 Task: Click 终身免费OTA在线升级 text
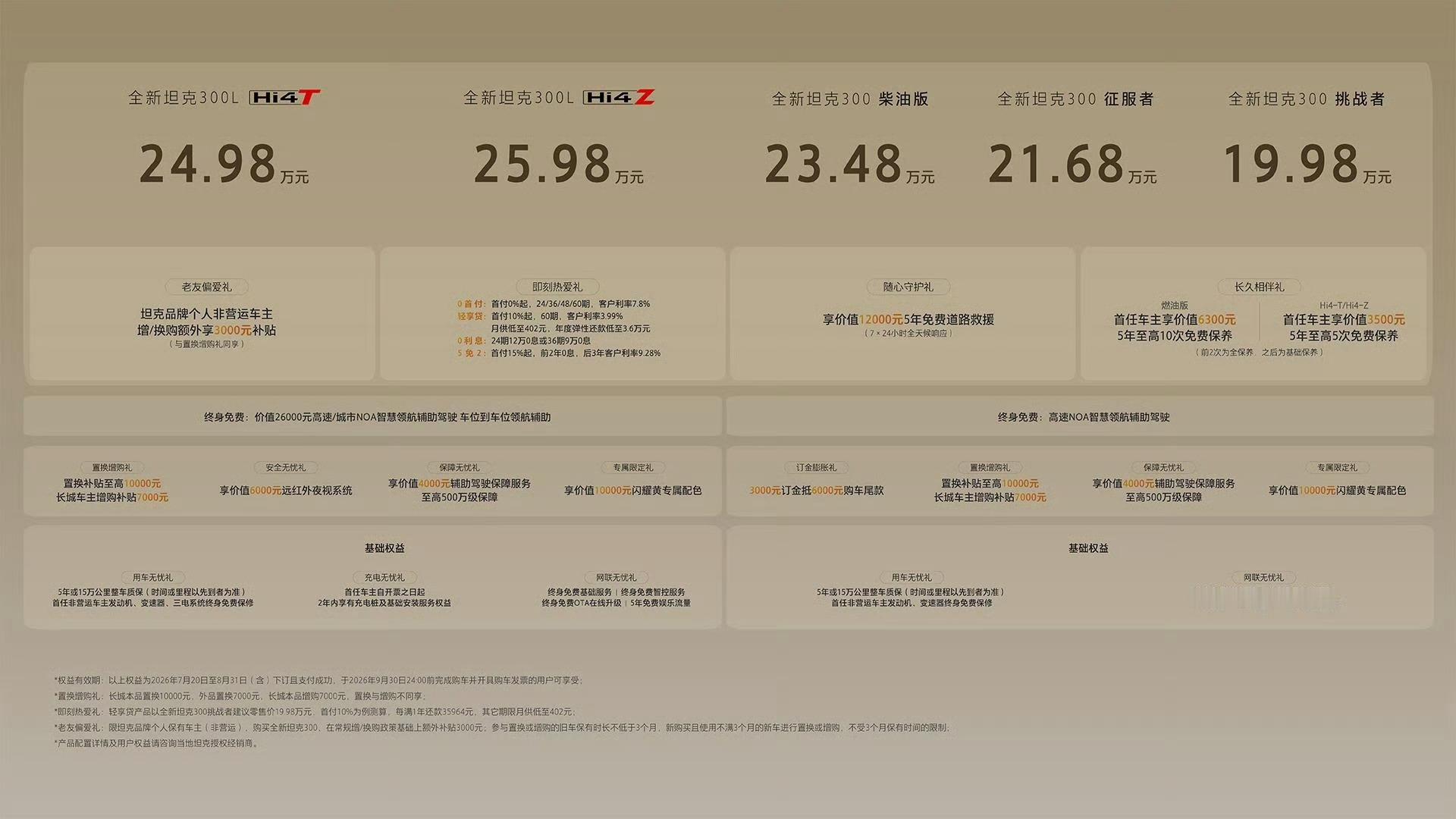582,604
